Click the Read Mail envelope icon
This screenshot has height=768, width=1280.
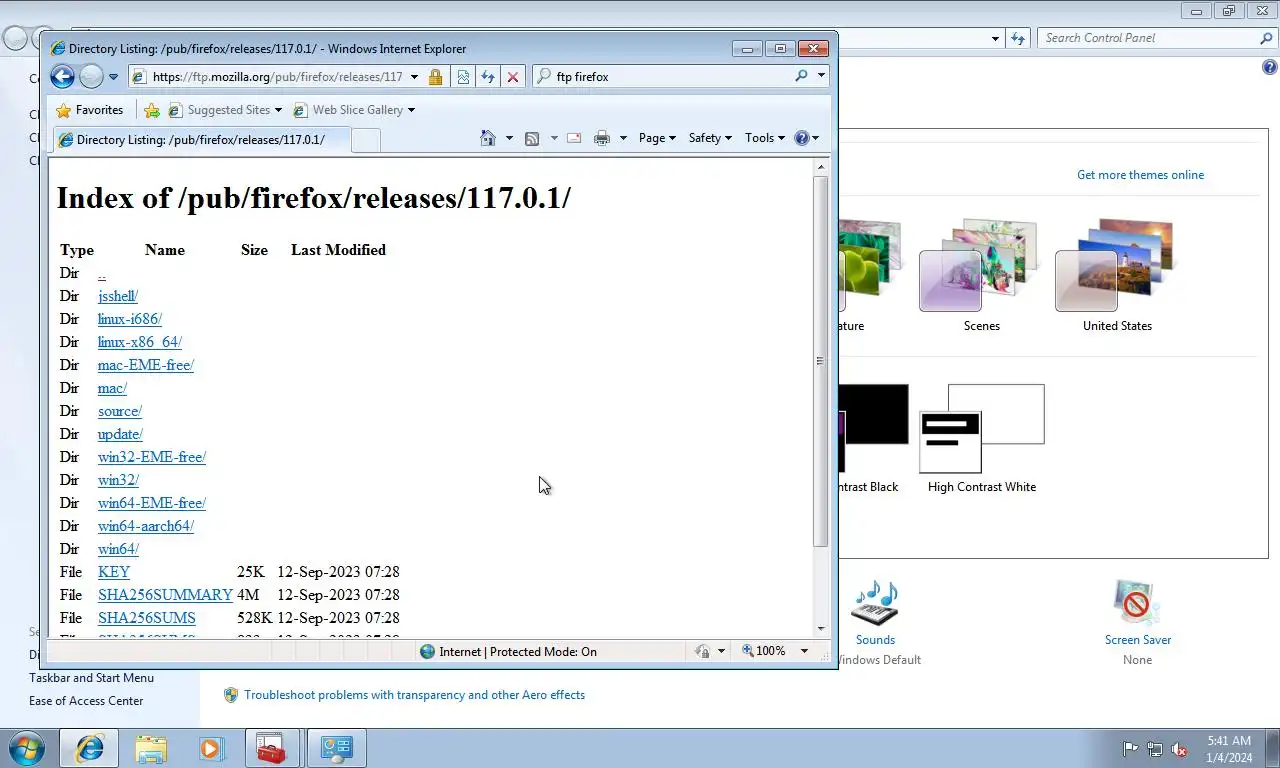[574, 138]
